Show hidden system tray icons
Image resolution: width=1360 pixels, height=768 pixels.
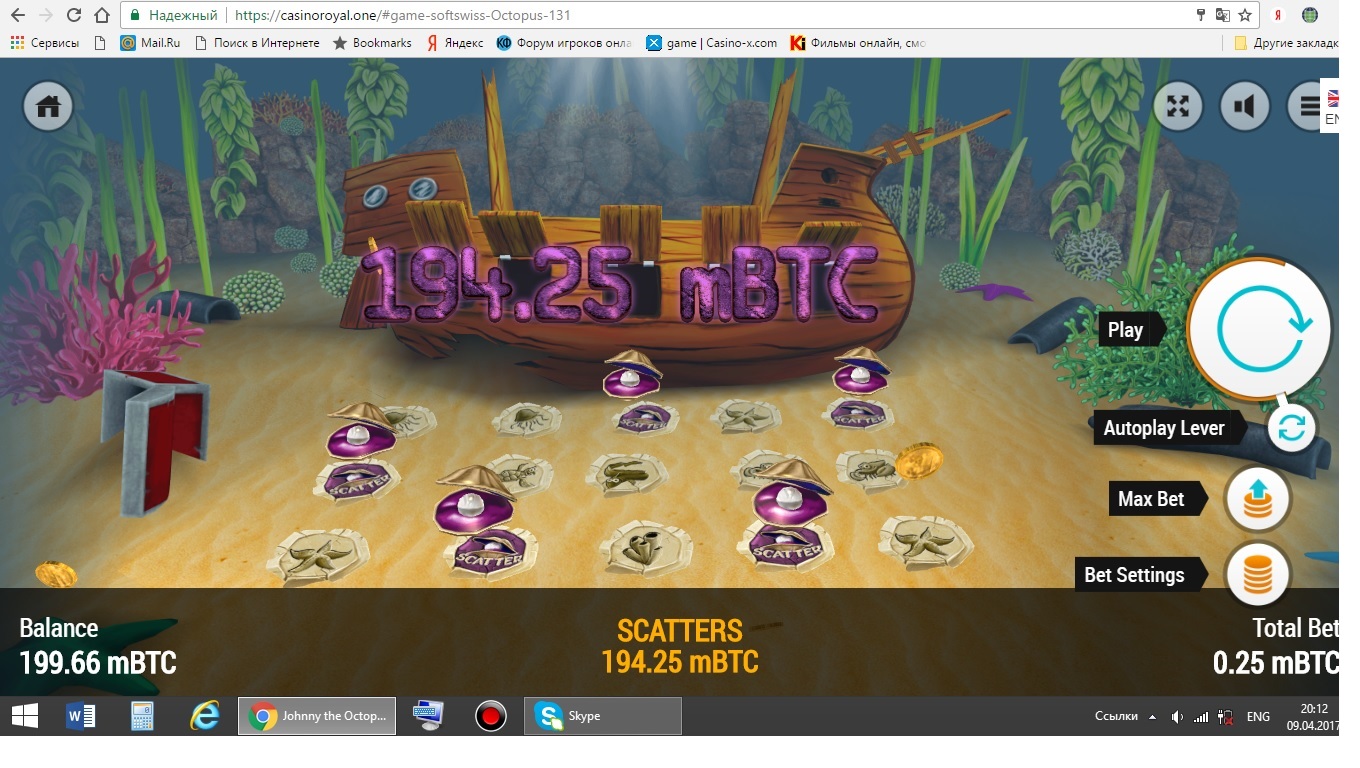coord(1152,716)
